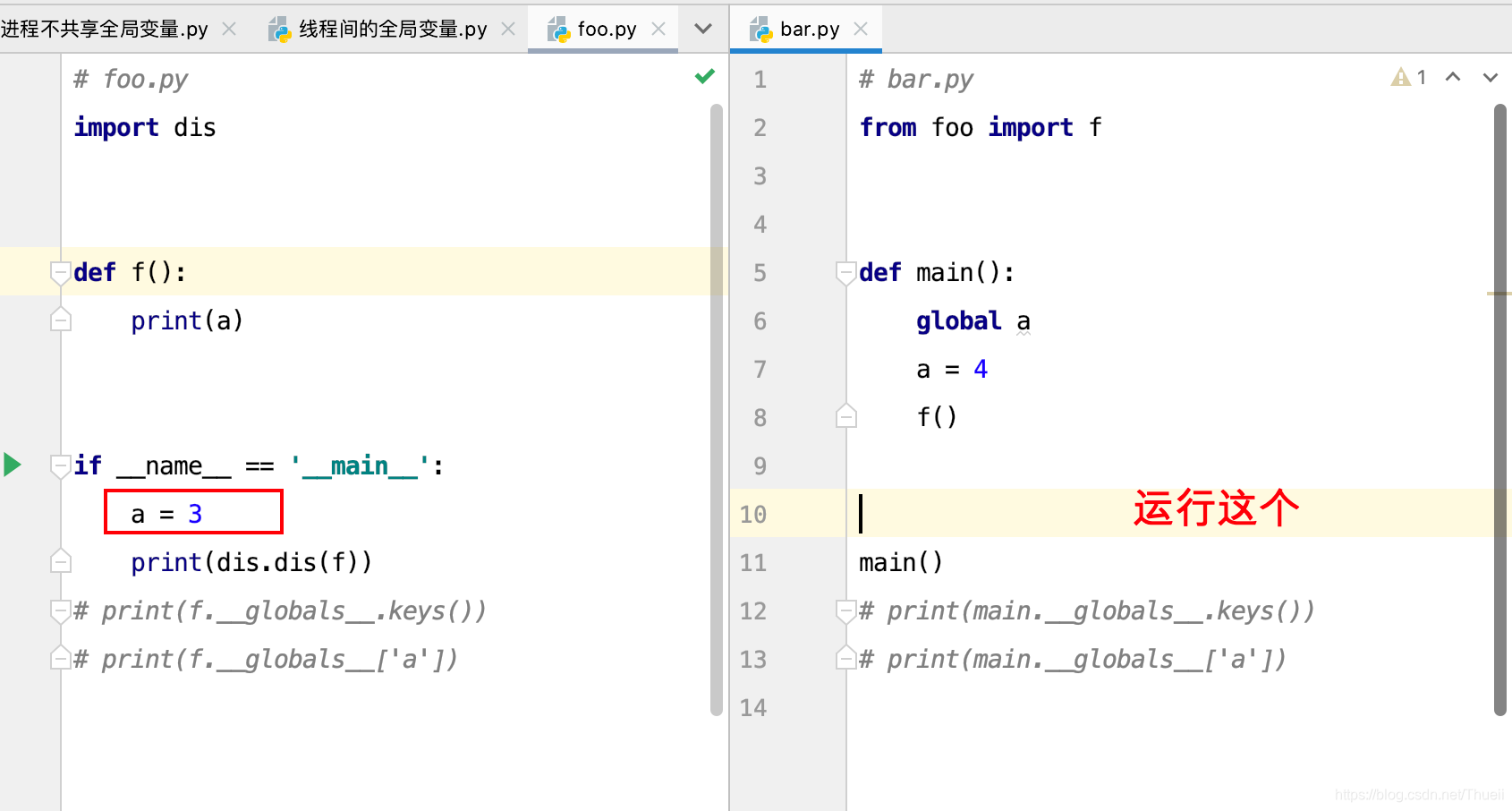
Task: Click fold marker at main.__globals__['a'] comment
Action: tap(846, 658)
